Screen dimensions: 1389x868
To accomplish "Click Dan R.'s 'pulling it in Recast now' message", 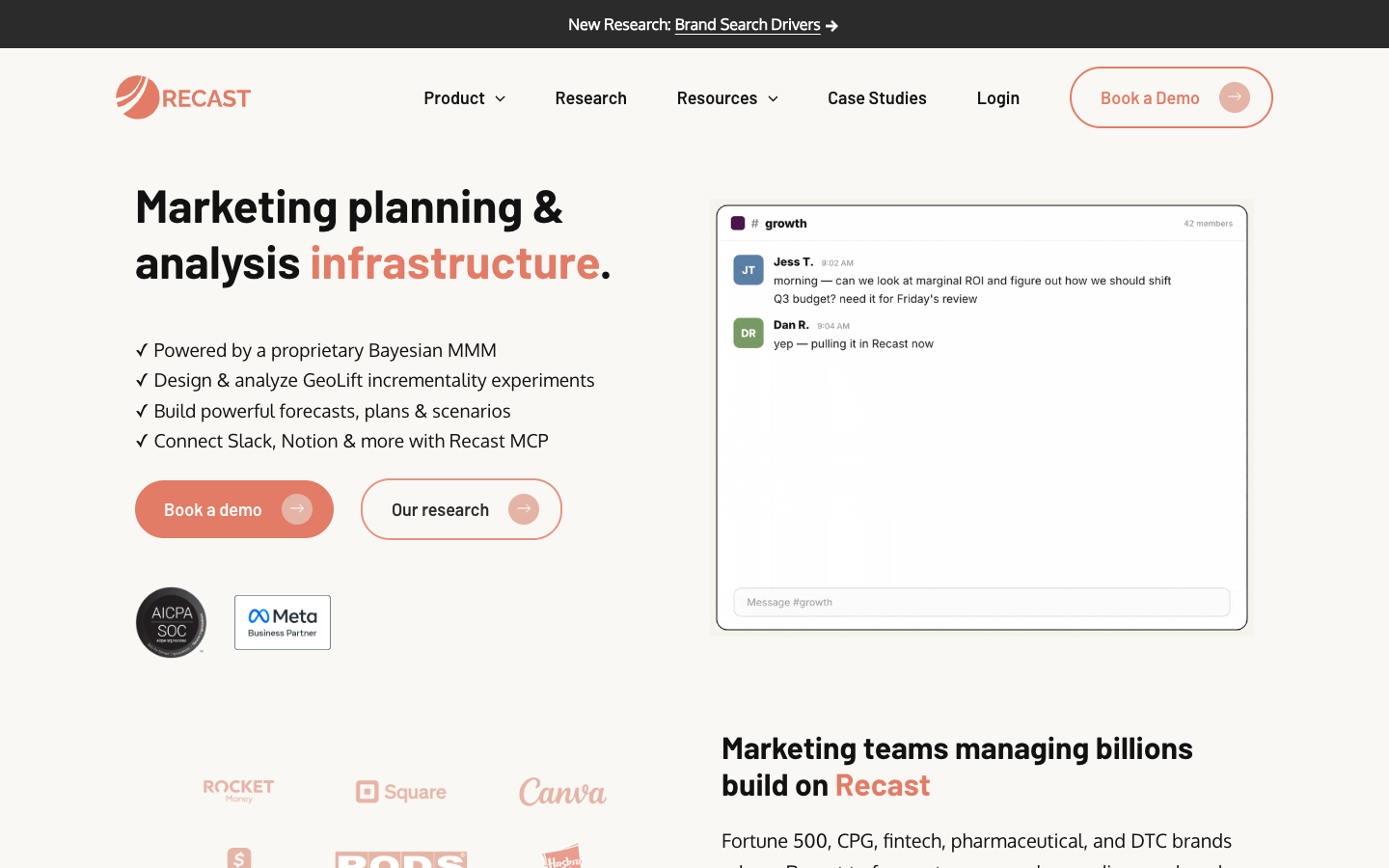I will pos(854,343).
